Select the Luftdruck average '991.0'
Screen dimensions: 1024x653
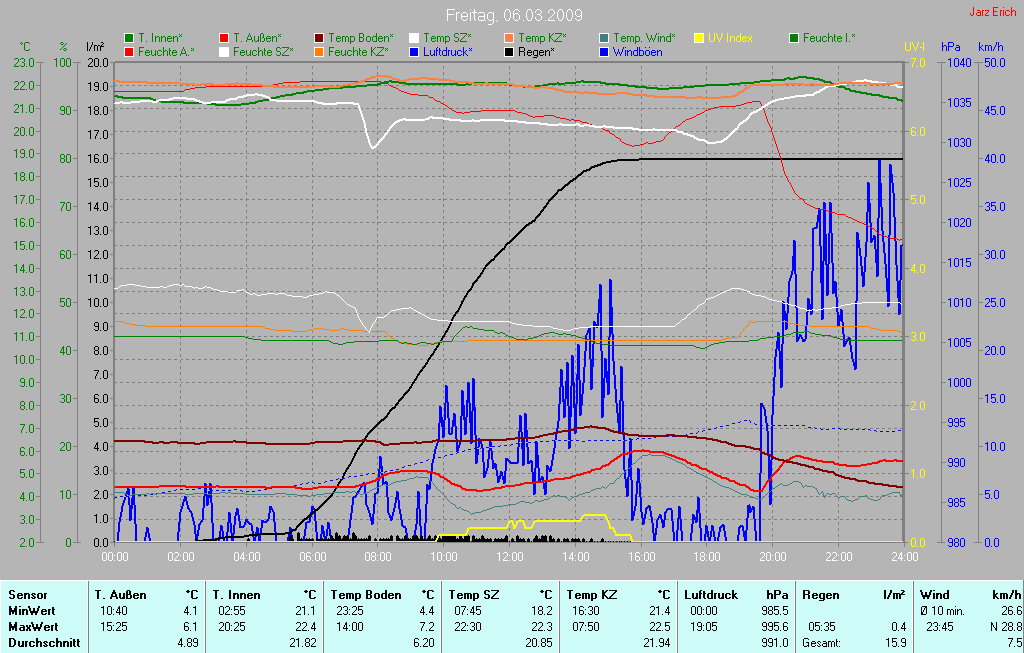775,643
